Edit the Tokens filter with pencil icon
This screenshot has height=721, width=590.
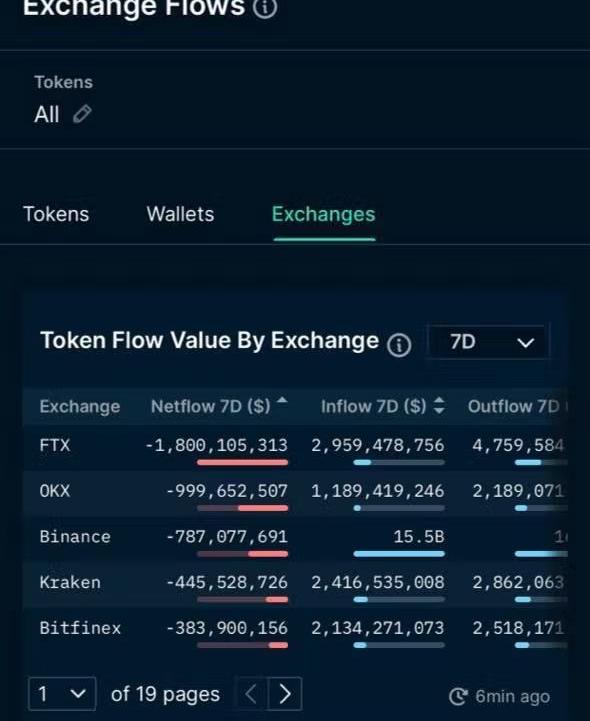82,114
